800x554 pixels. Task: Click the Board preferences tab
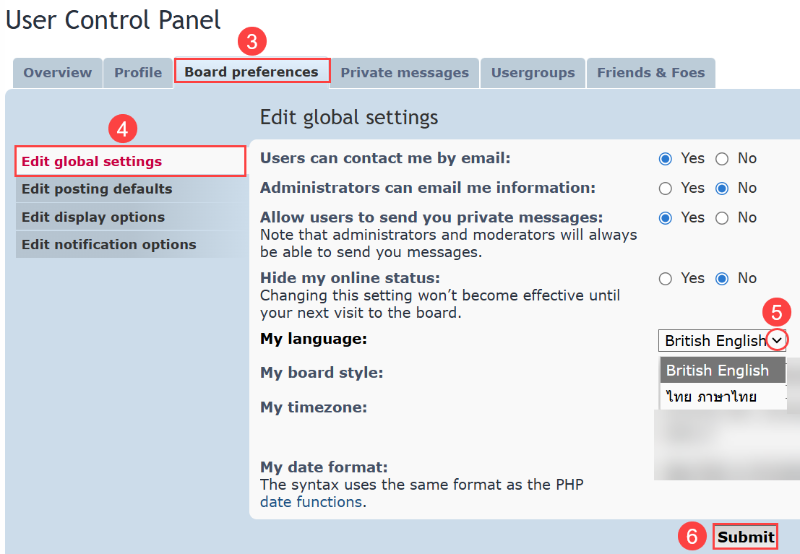click(251, 72)
